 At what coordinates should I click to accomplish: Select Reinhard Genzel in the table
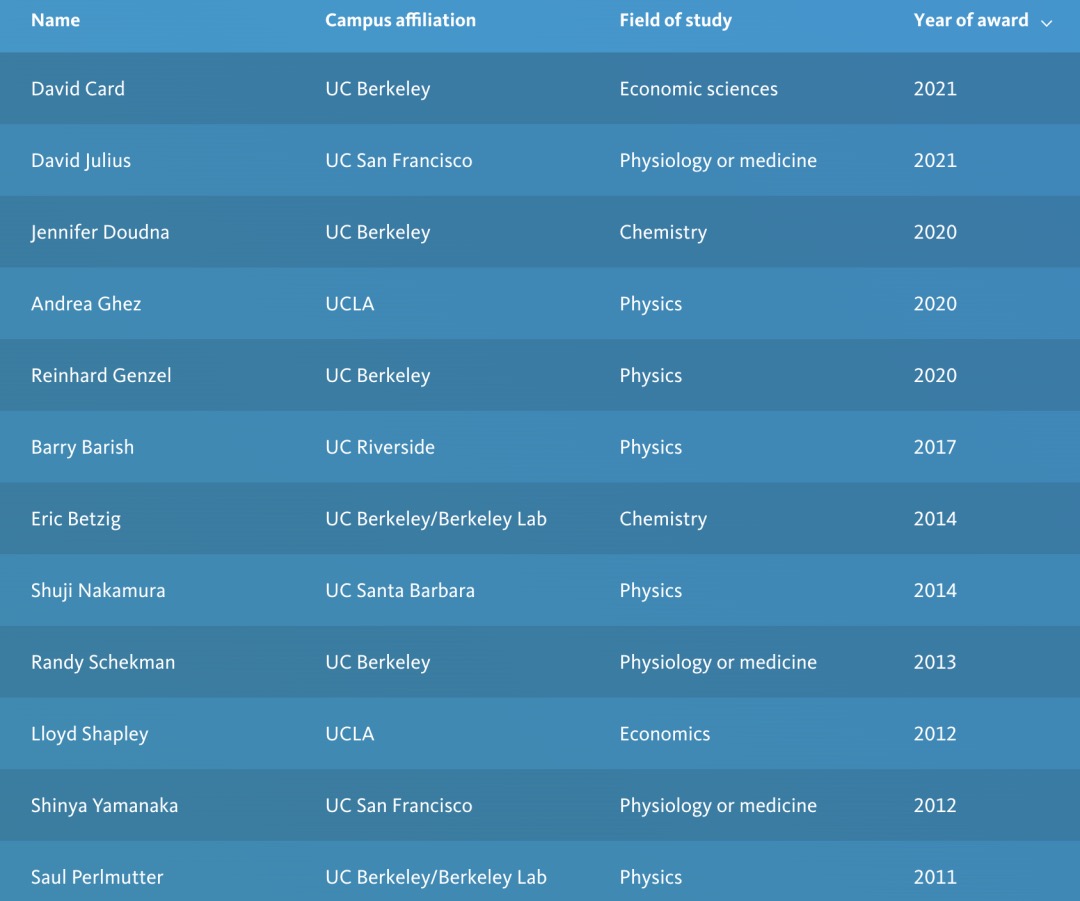click(x=101, y=375)
